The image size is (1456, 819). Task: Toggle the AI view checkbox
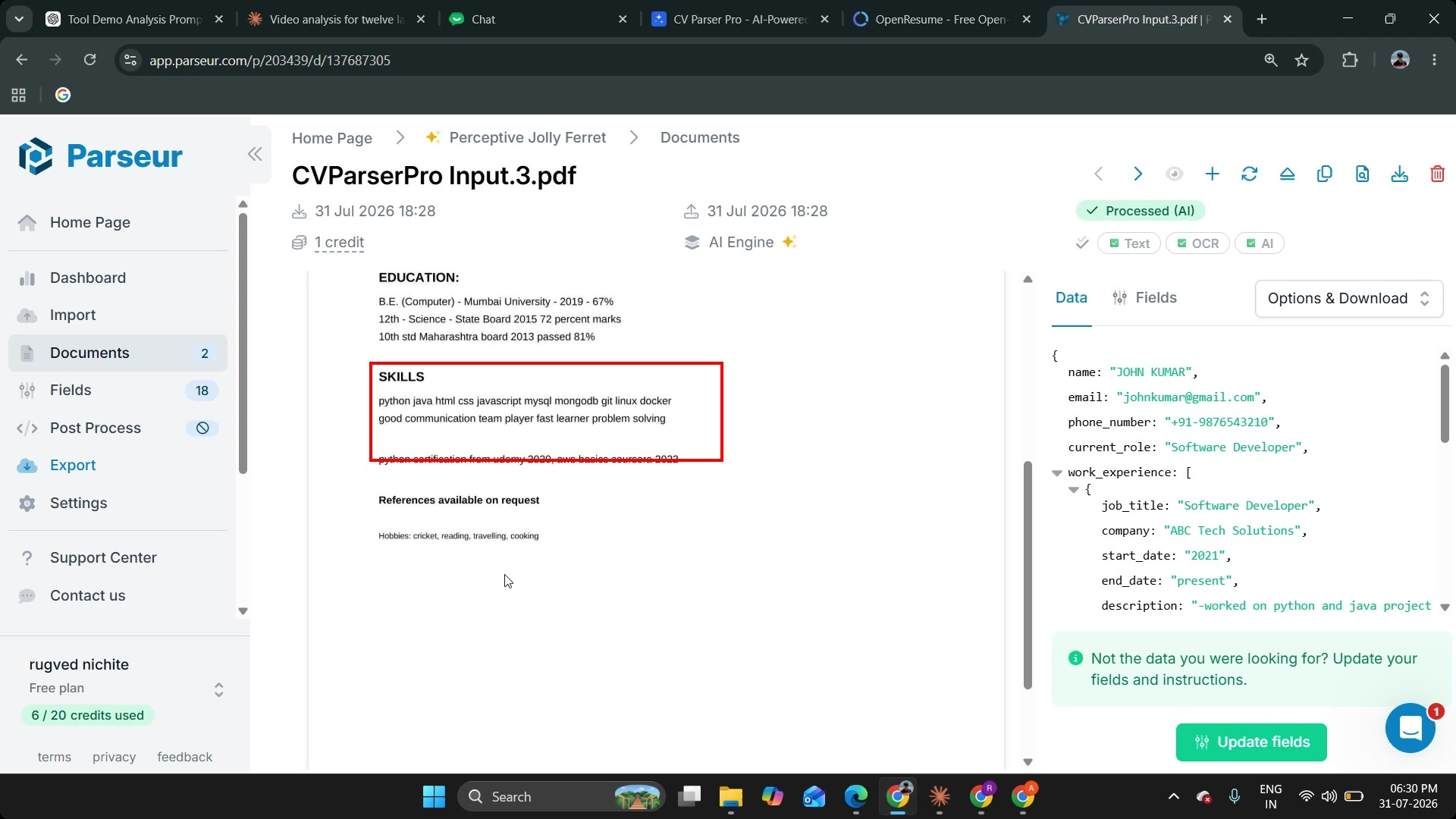(1259, 243)
